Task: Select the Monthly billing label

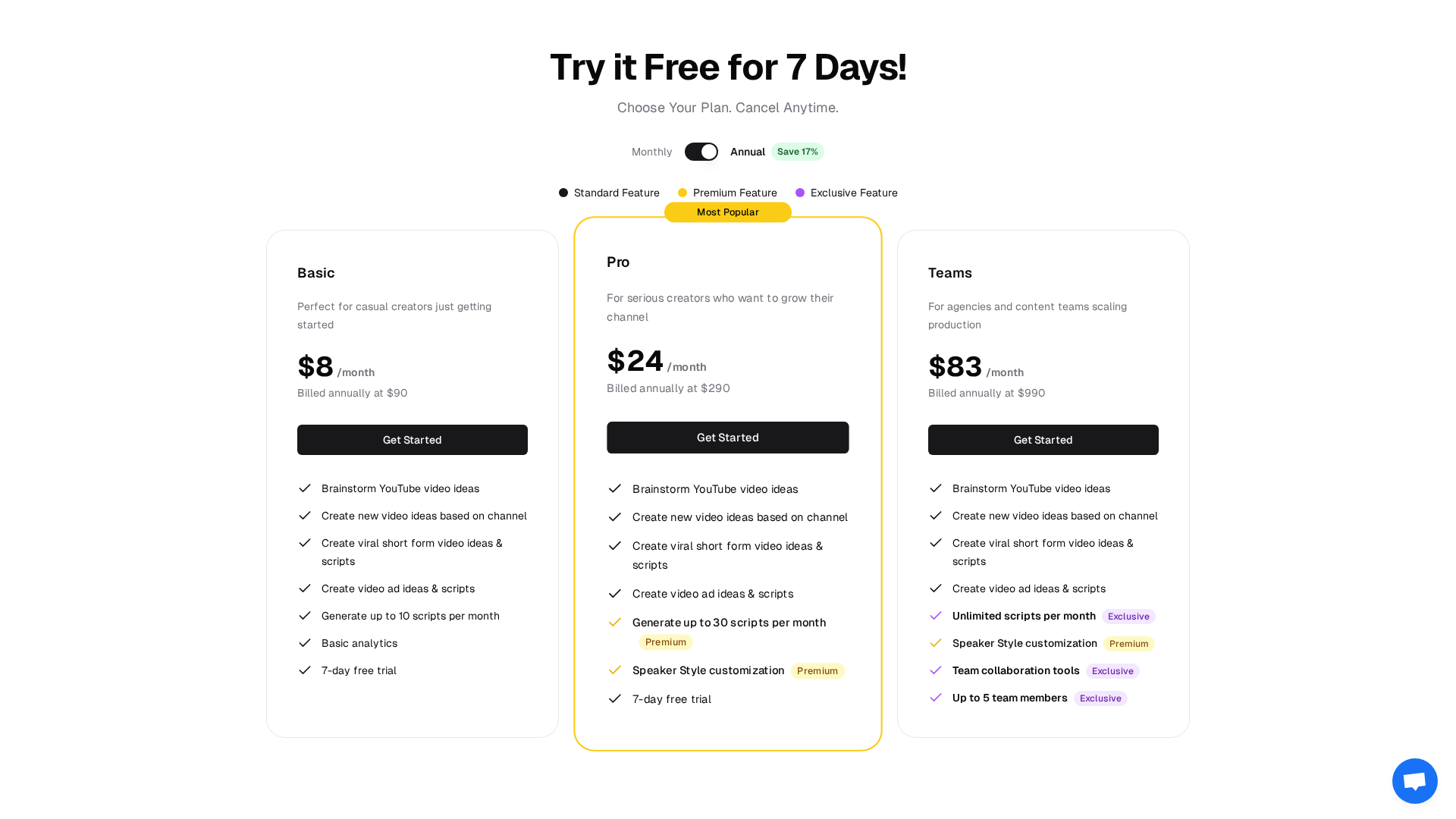Action: (651, 152)
